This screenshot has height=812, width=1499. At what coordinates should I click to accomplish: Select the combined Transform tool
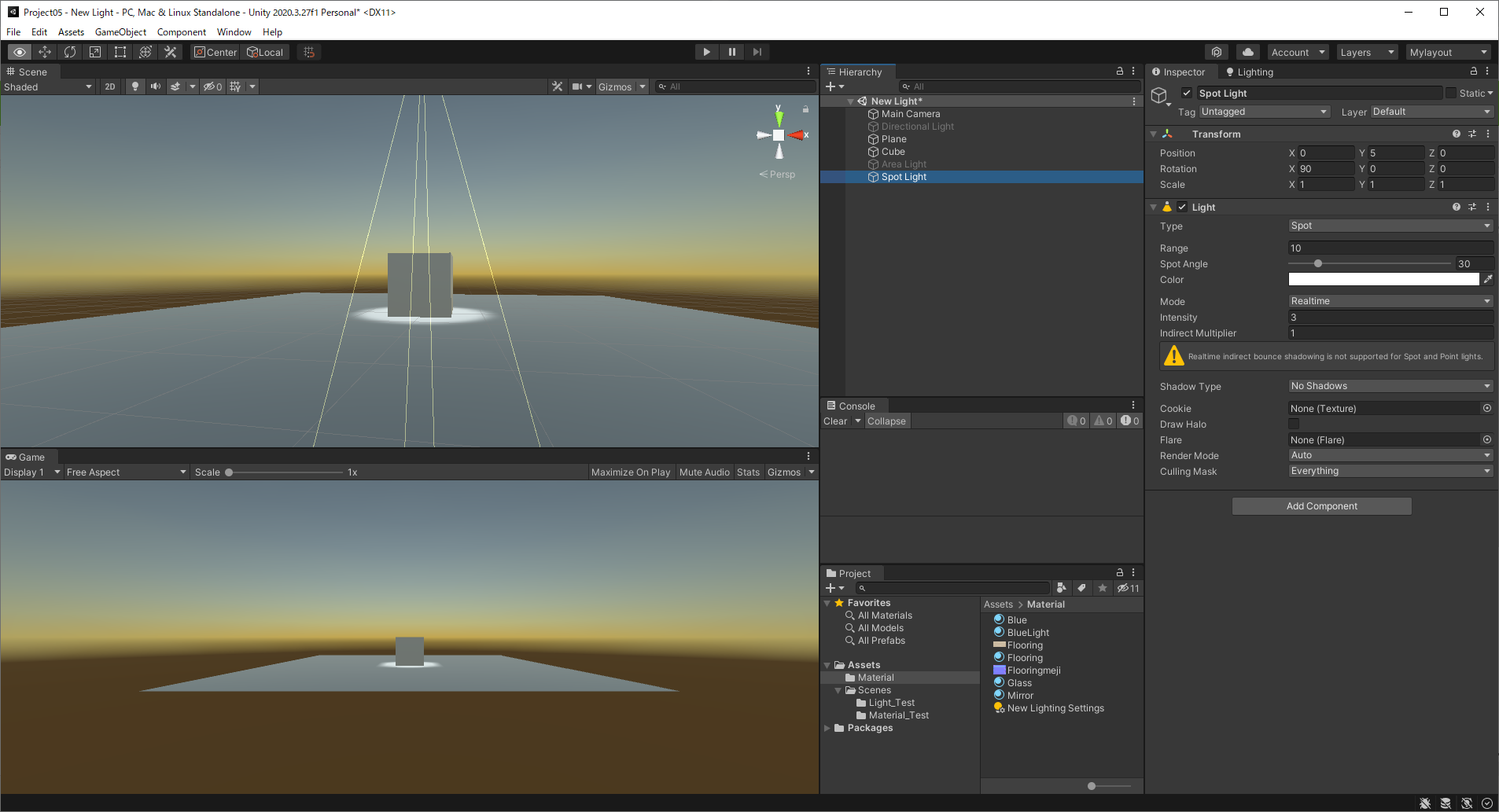point(145,52)
